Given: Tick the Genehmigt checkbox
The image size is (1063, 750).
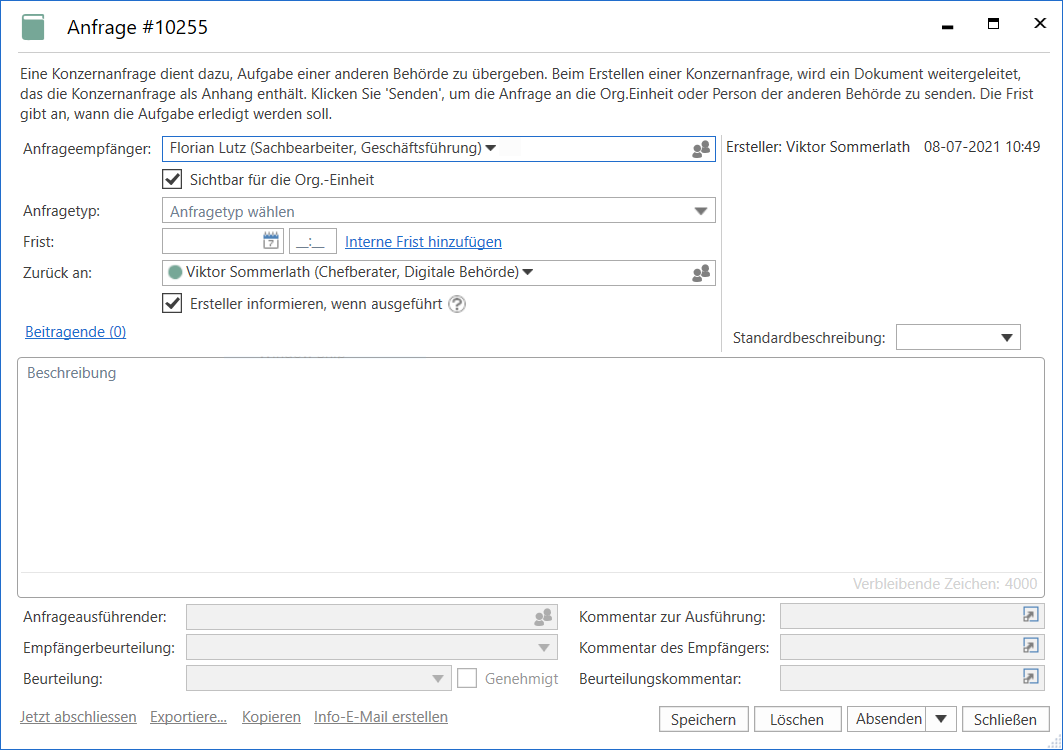Looking at the screenshot, I should click(467, 679).
